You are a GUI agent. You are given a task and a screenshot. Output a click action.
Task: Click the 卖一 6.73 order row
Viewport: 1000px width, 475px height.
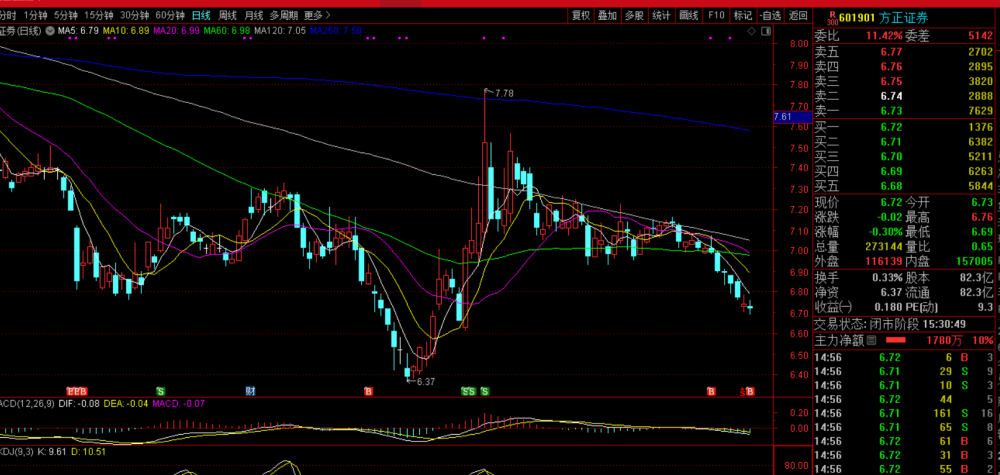click(x=904, y=111)
